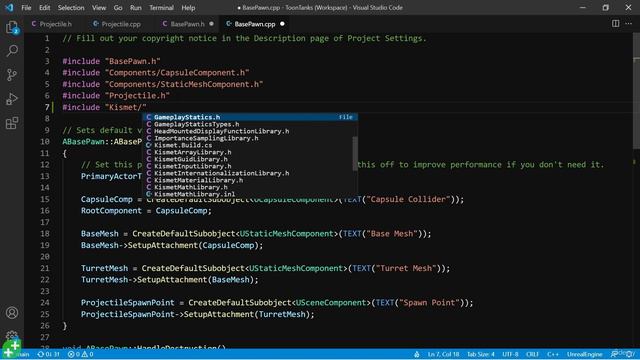
Task: Click the git sync changes status item
Action: [x=48, y=354]
